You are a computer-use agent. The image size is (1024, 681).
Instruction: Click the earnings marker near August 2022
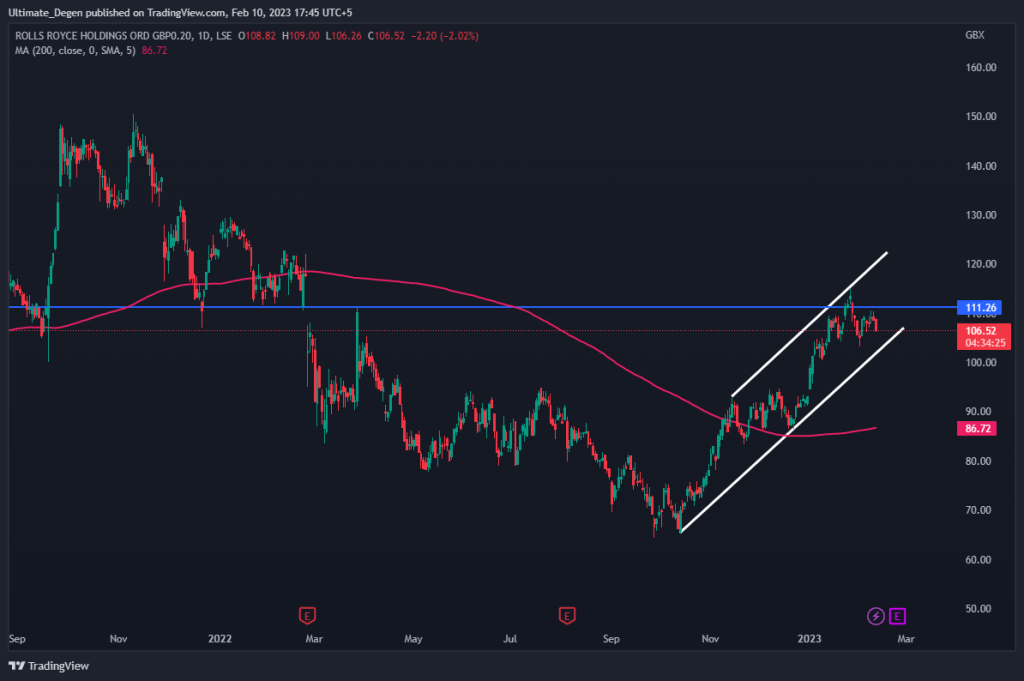pos(567,615)
